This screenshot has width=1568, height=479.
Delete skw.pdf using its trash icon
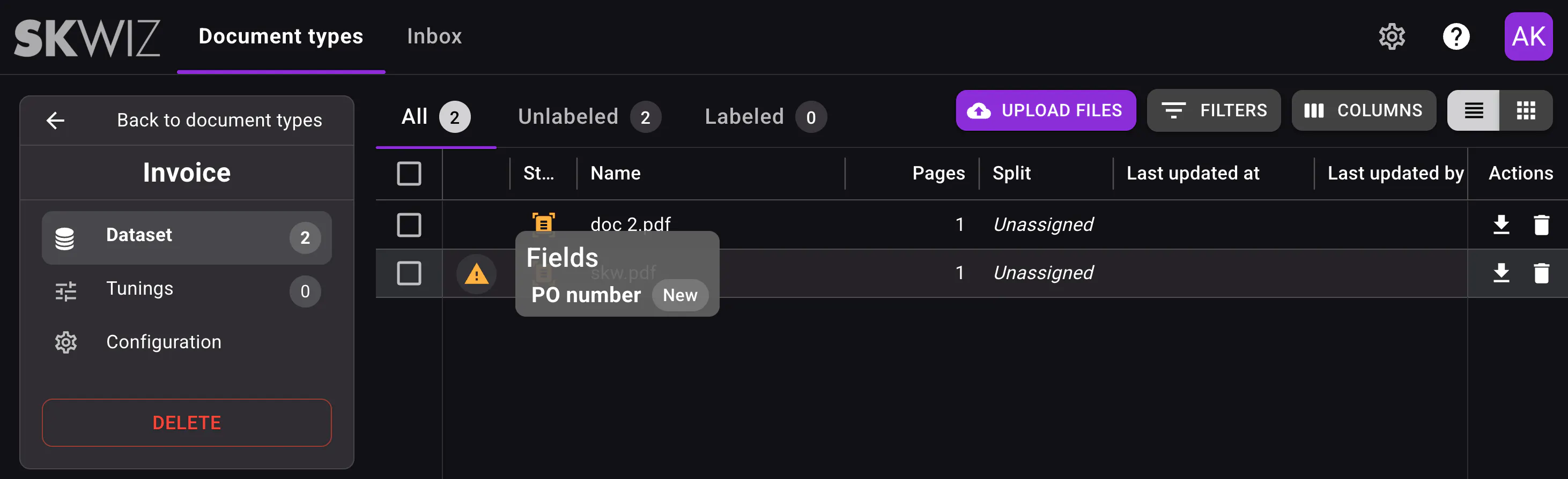pos(1541,274)
